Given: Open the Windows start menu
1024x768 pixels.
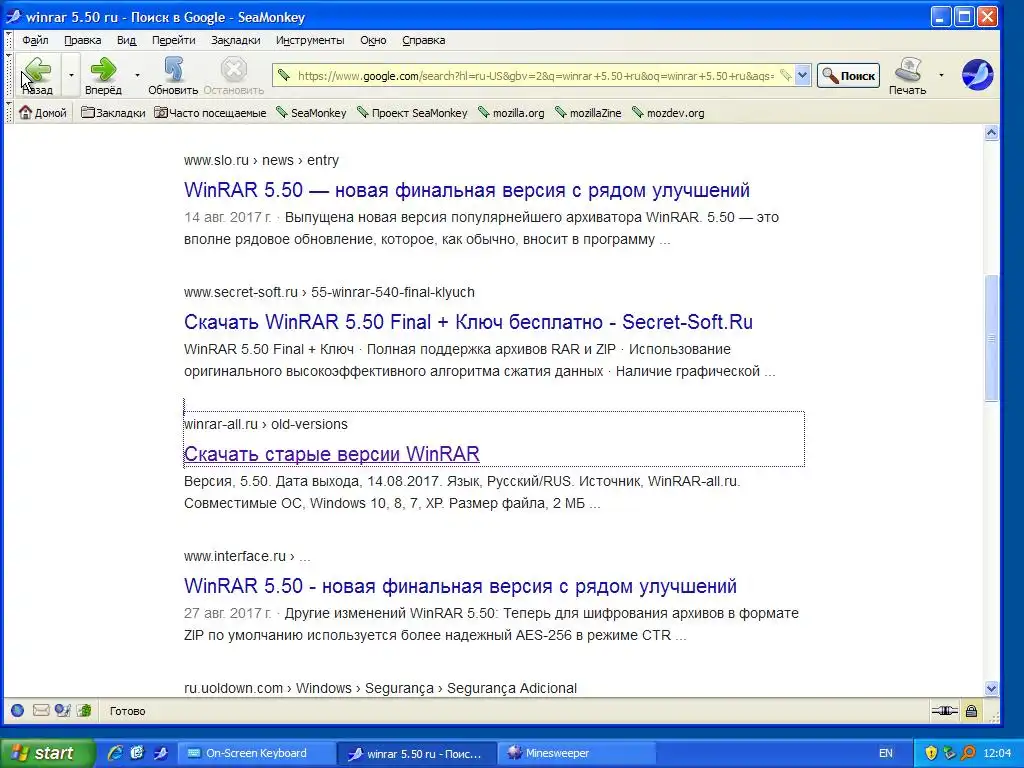Looking at the screenshot, I should pyautogui.click(x=47, y=753).
